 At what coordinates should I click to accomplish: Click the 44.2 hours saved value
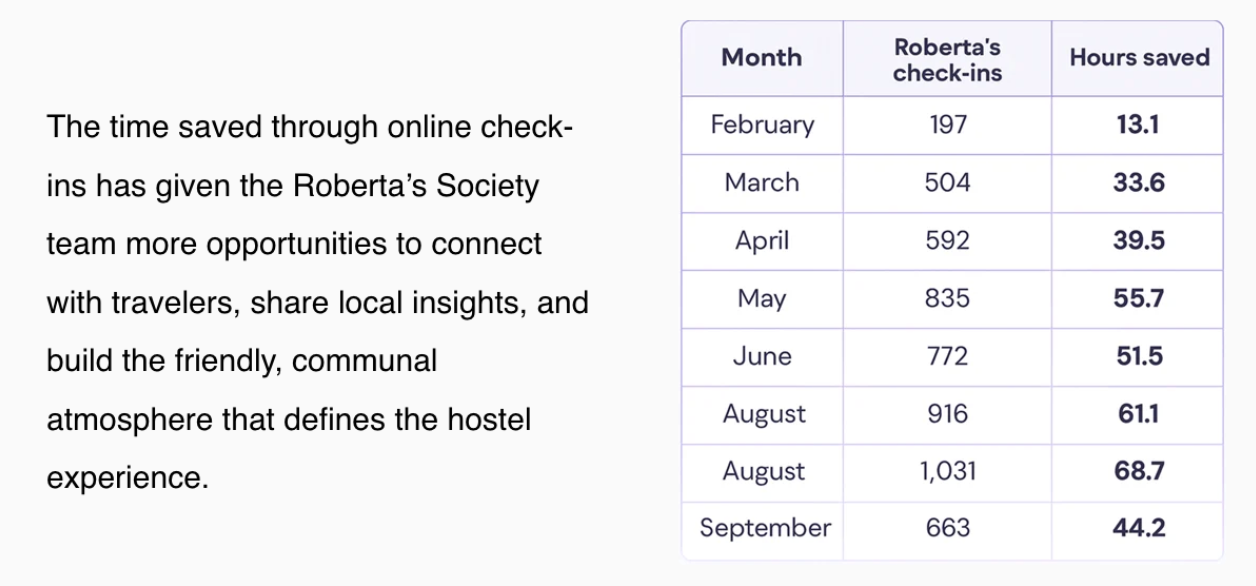click(1138, 528)
